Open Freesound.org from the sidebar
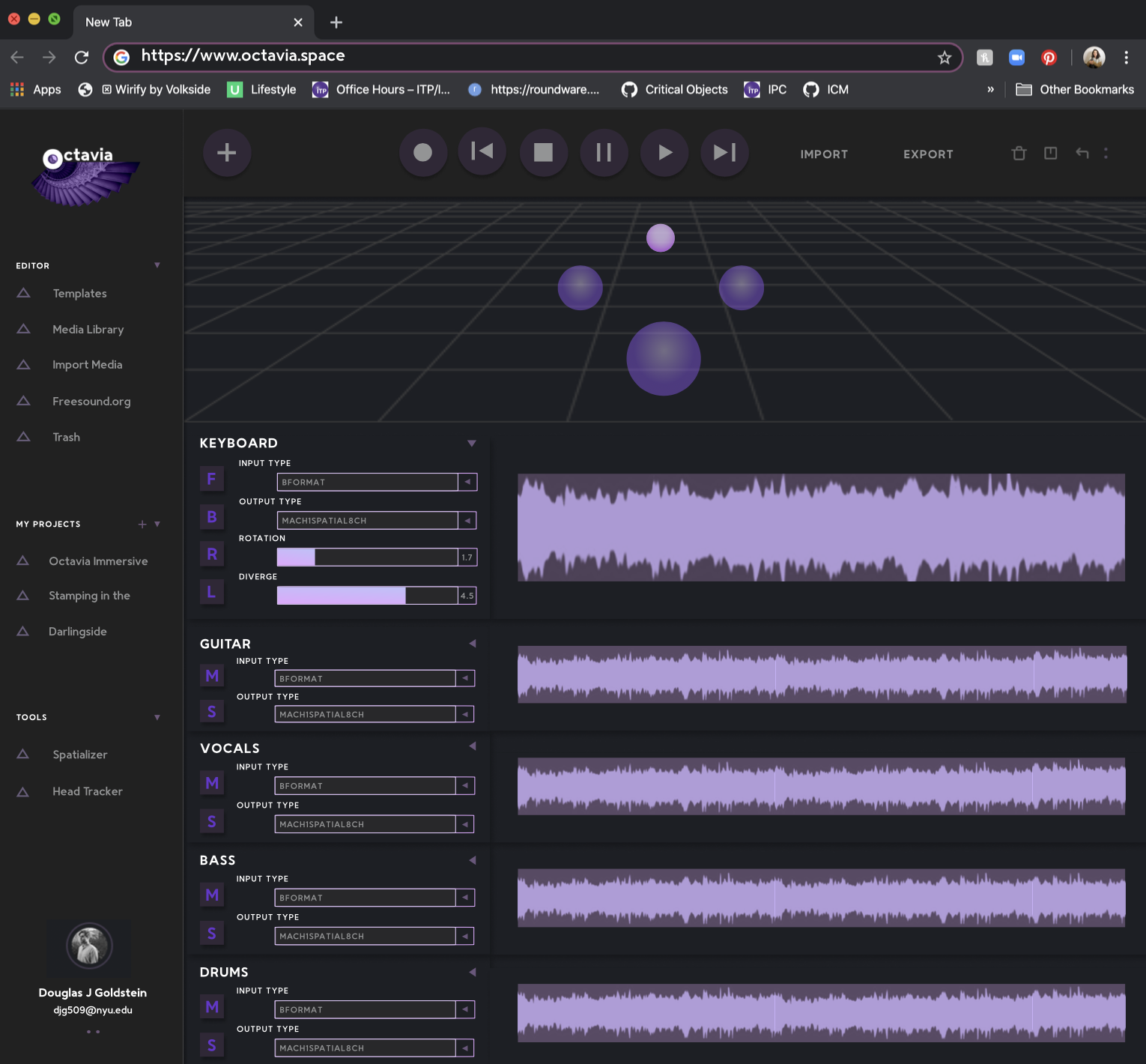 point(91,402)
